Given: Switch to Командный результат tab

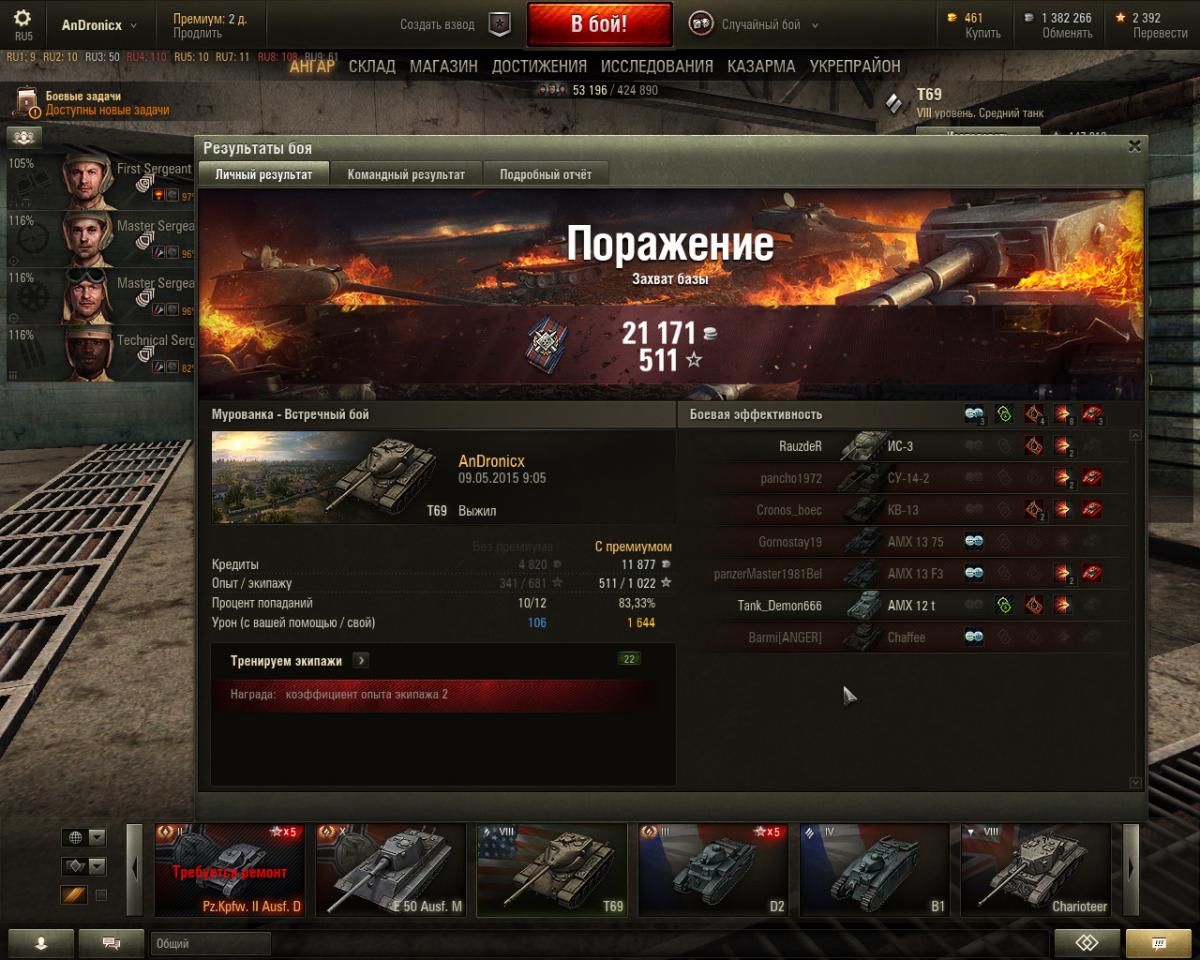Looking at the screenshot, I should [x=406, y=174].
